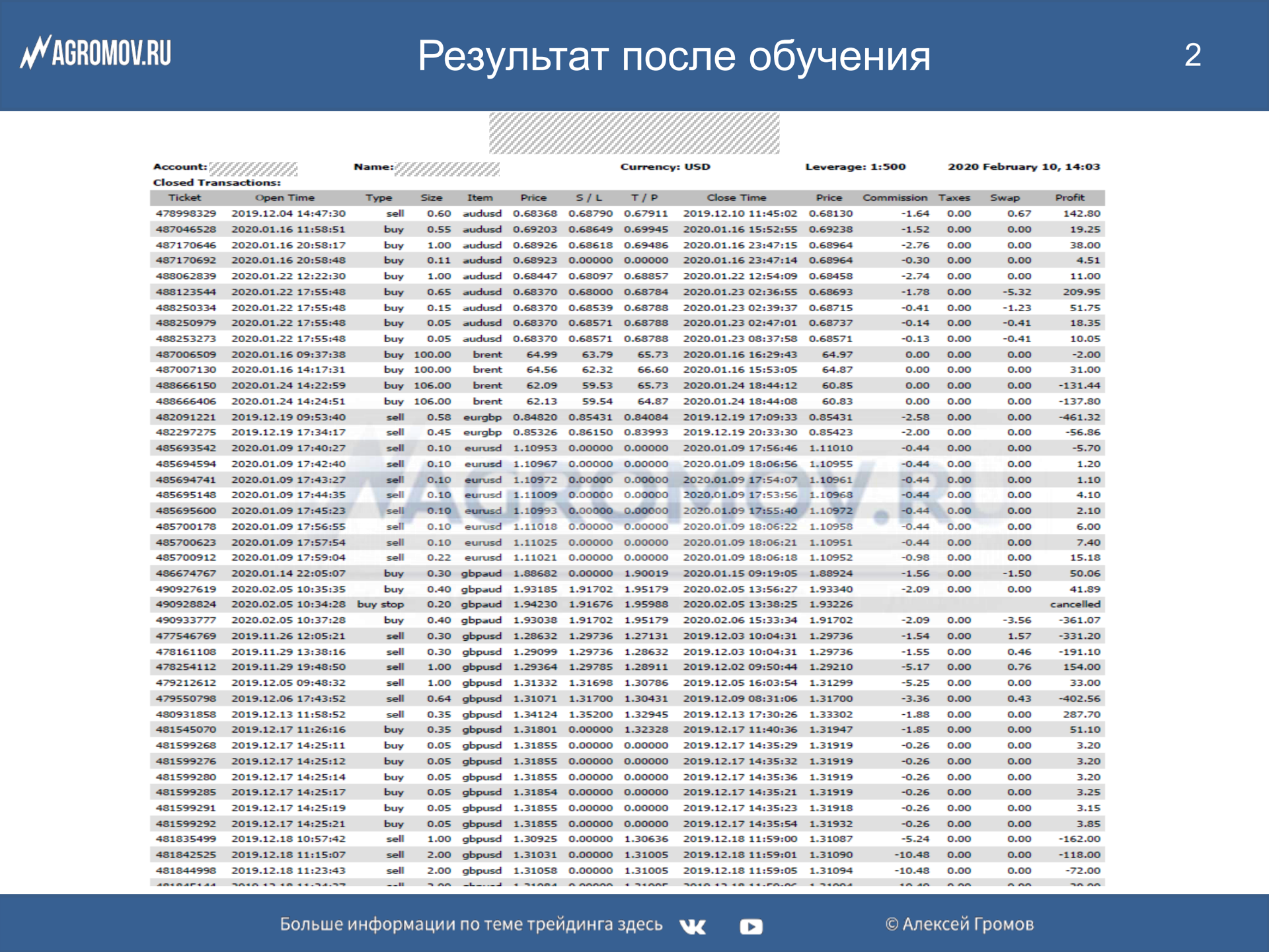1269x952 pixels.
Task: Click profit value 287.70
Action: (x=1081, y=714)
